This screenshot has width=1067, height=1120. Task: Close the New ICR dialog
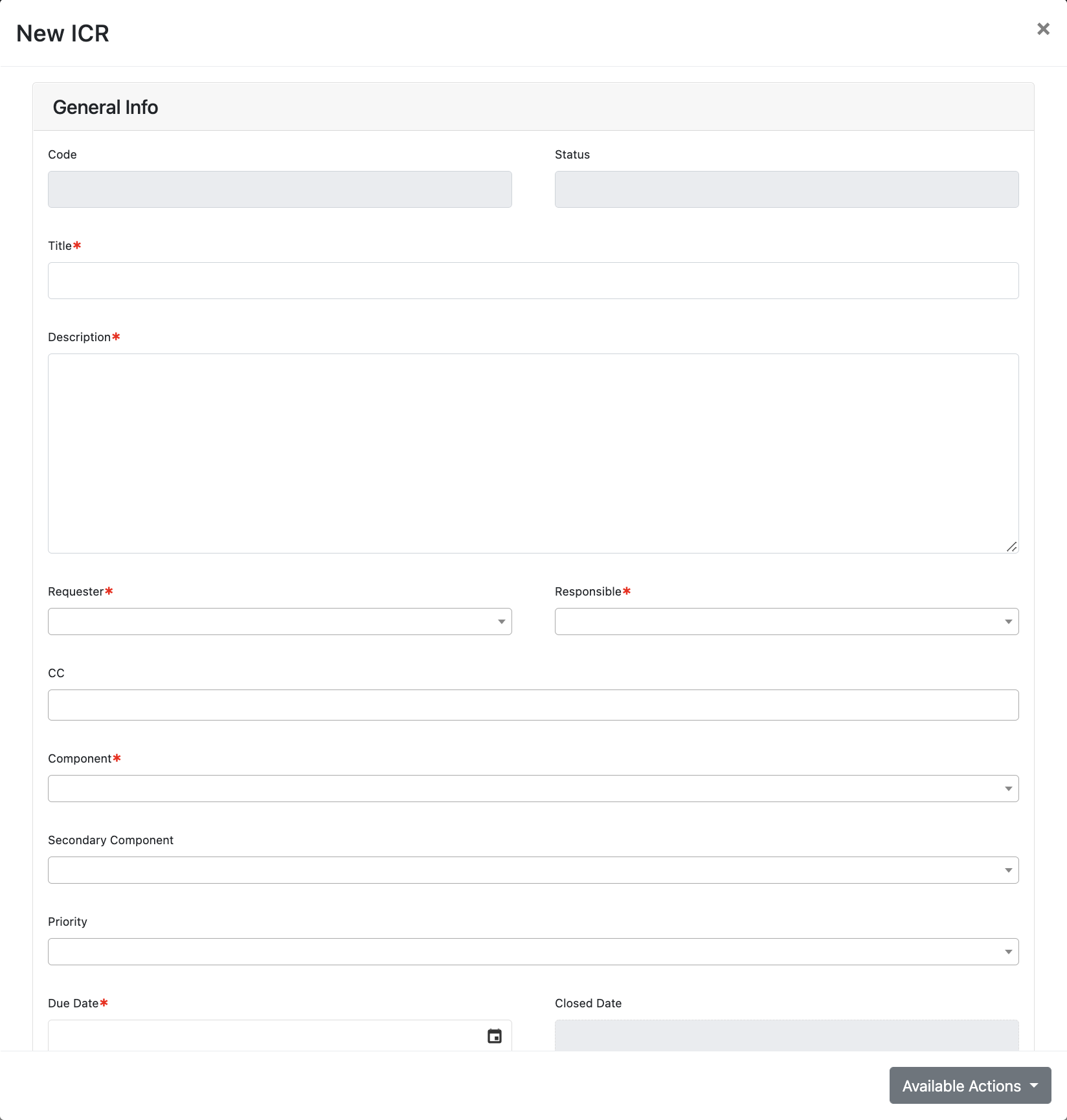click(x=1043, y=28)
